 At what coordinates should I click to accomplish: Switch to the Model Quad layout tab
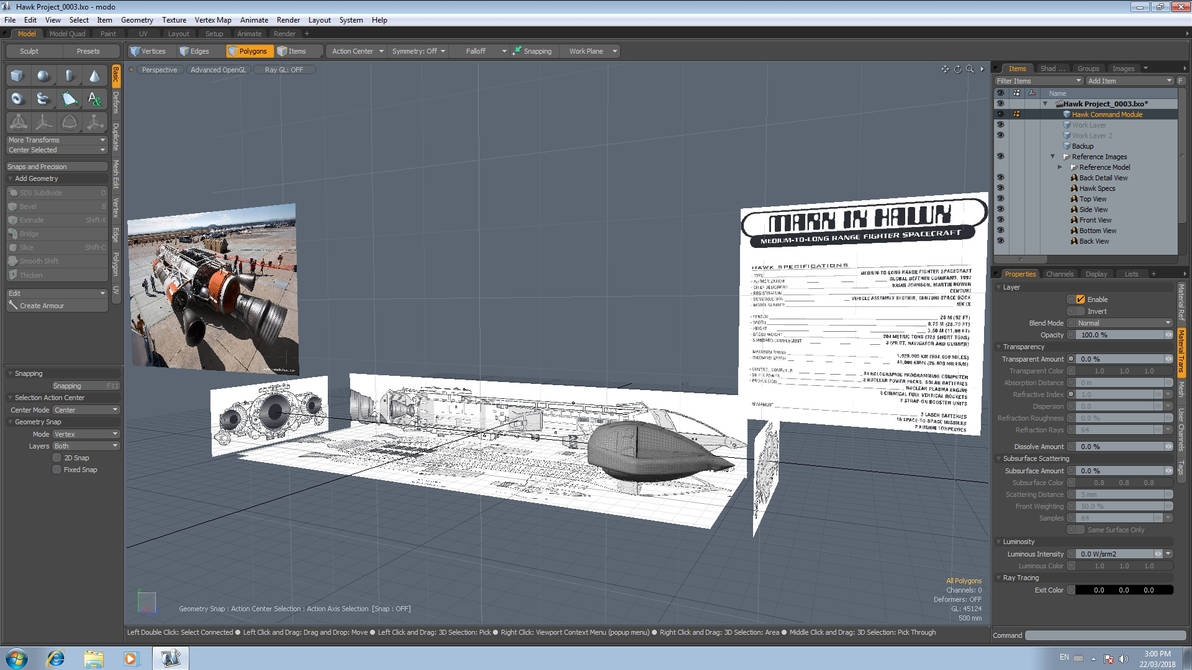(68, 33)
